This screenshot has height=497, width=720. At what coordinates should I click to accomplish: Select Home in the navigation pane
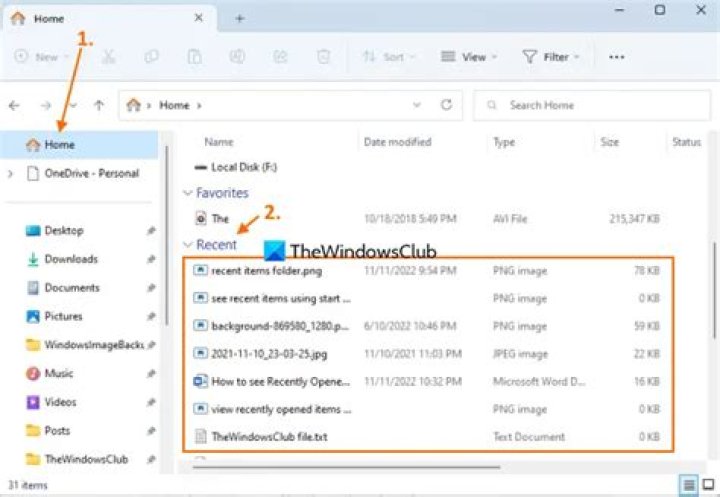tap(79, 145)
